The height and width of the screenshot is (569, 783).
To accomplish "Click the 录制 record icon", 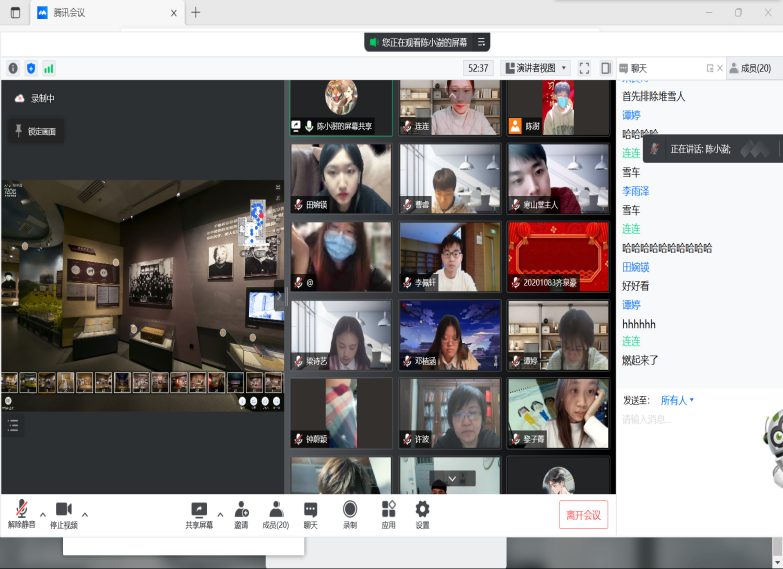I will 350,510.
